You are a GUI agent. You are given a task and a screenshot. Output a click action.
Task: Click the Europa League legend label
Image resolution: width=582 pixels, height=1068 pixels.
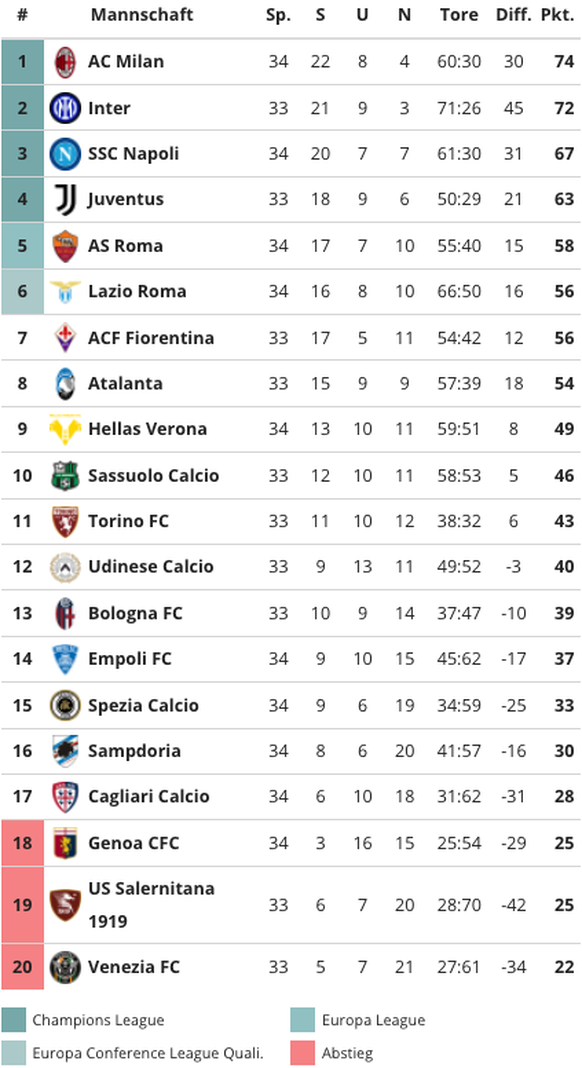click(373, 1020)
